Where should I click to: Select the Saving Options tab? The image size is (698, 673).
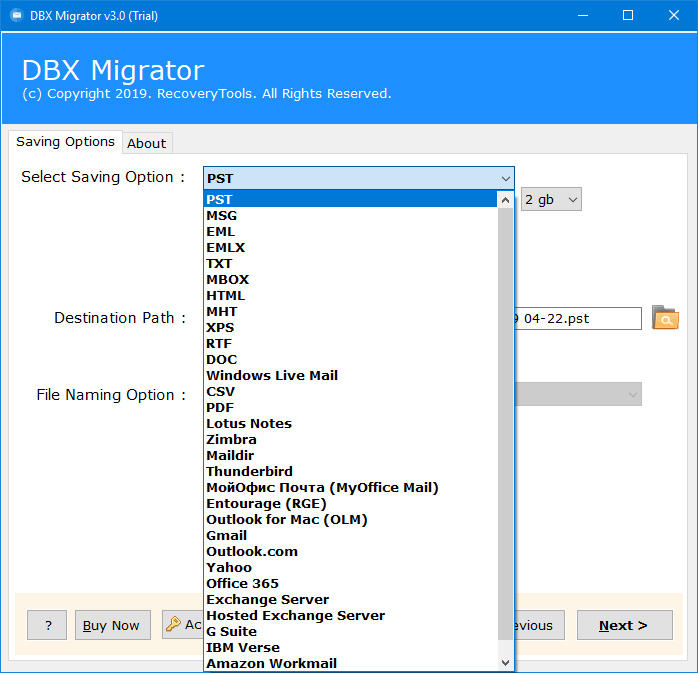[x=65, y=142]
